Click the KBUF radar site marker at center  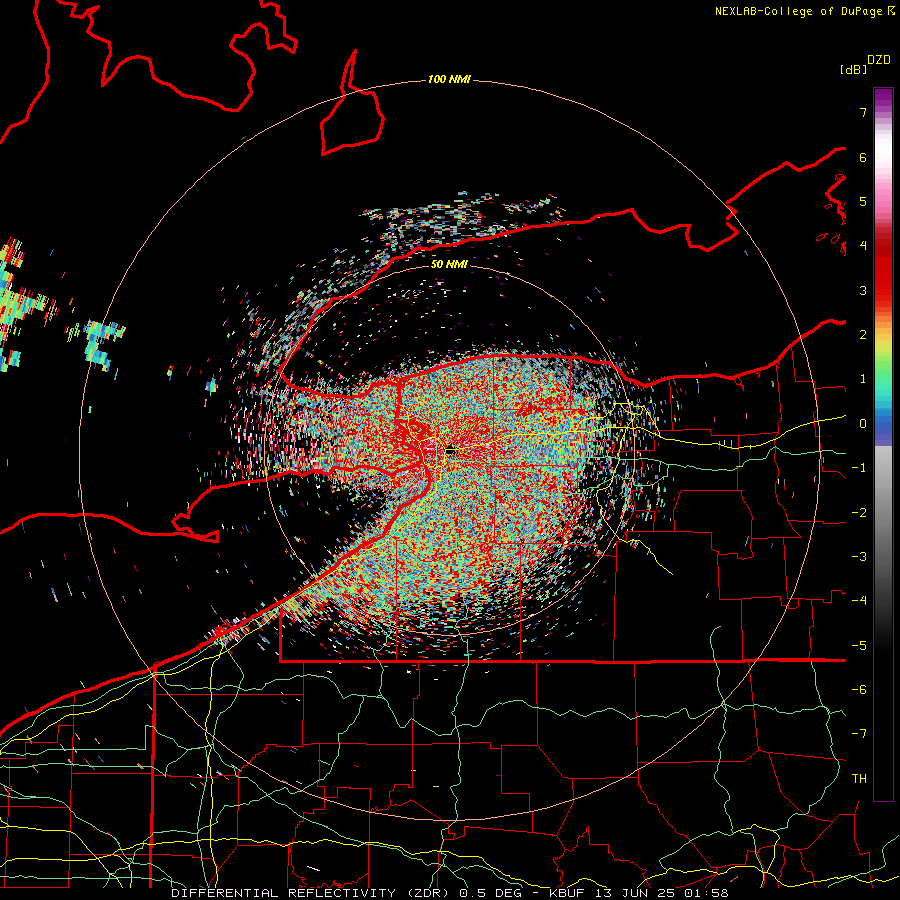point(451,451)
